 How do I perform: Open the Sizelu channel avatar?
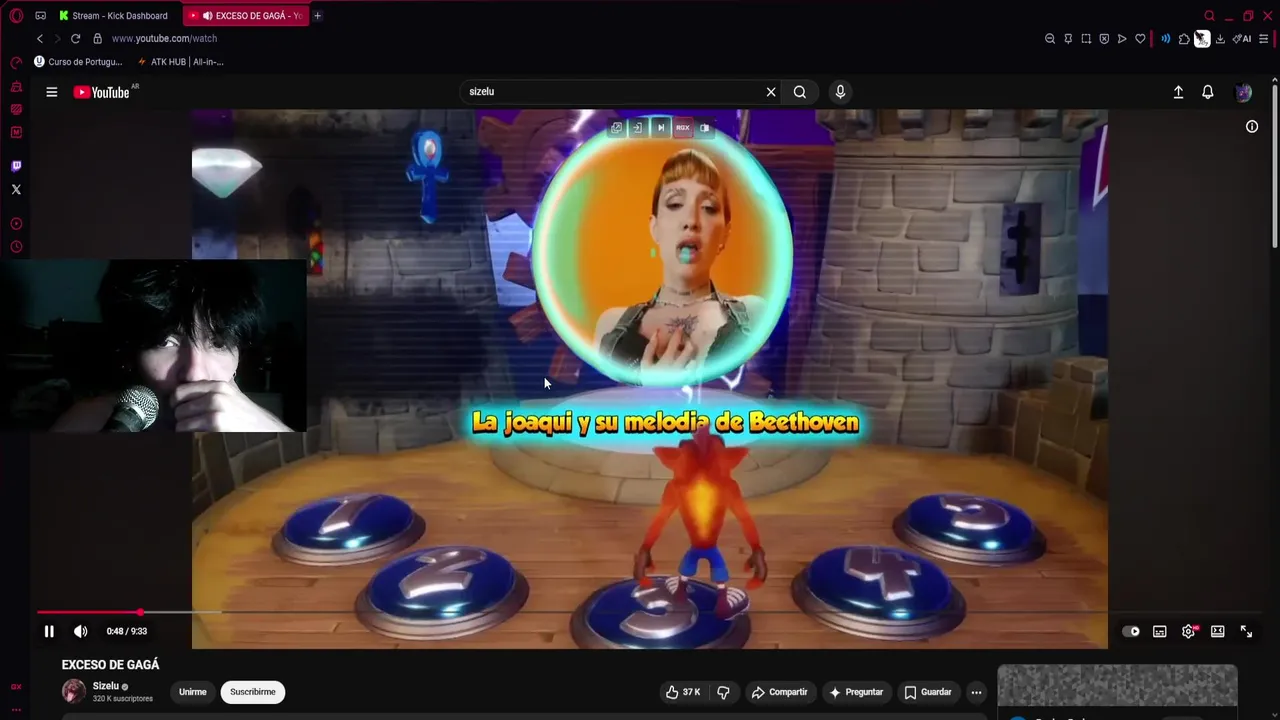click(74, 691)
